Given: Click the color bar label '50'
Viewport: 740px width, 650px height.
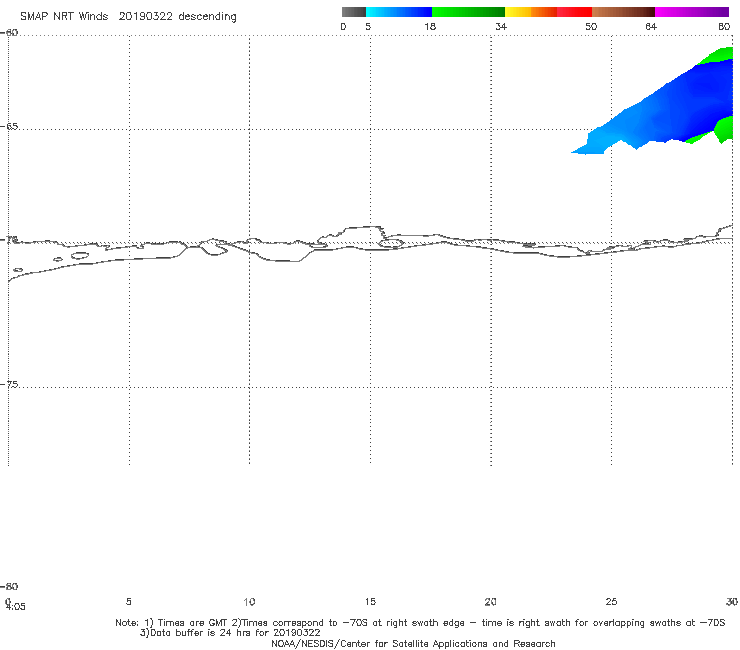Looking at the screenshot, I should (591, 26).
